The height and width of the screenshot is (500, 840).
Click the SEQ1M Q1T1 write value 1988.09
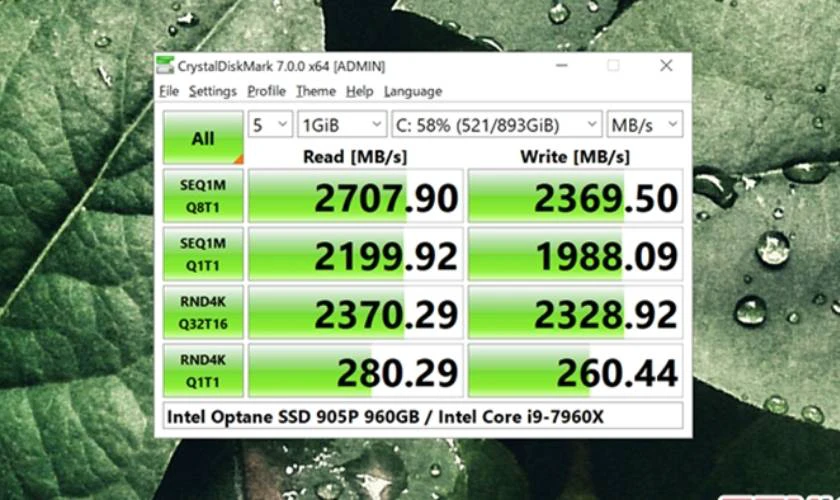[x=575, y=254]
